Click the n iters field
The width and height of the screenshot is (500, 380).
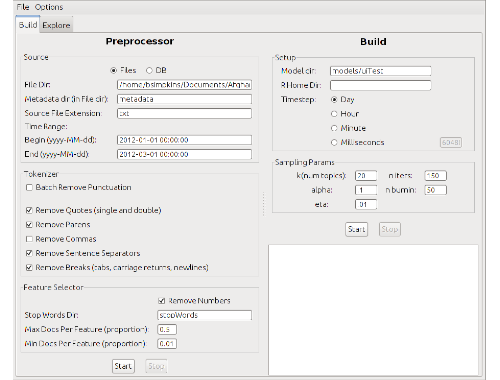pos(436,176)
